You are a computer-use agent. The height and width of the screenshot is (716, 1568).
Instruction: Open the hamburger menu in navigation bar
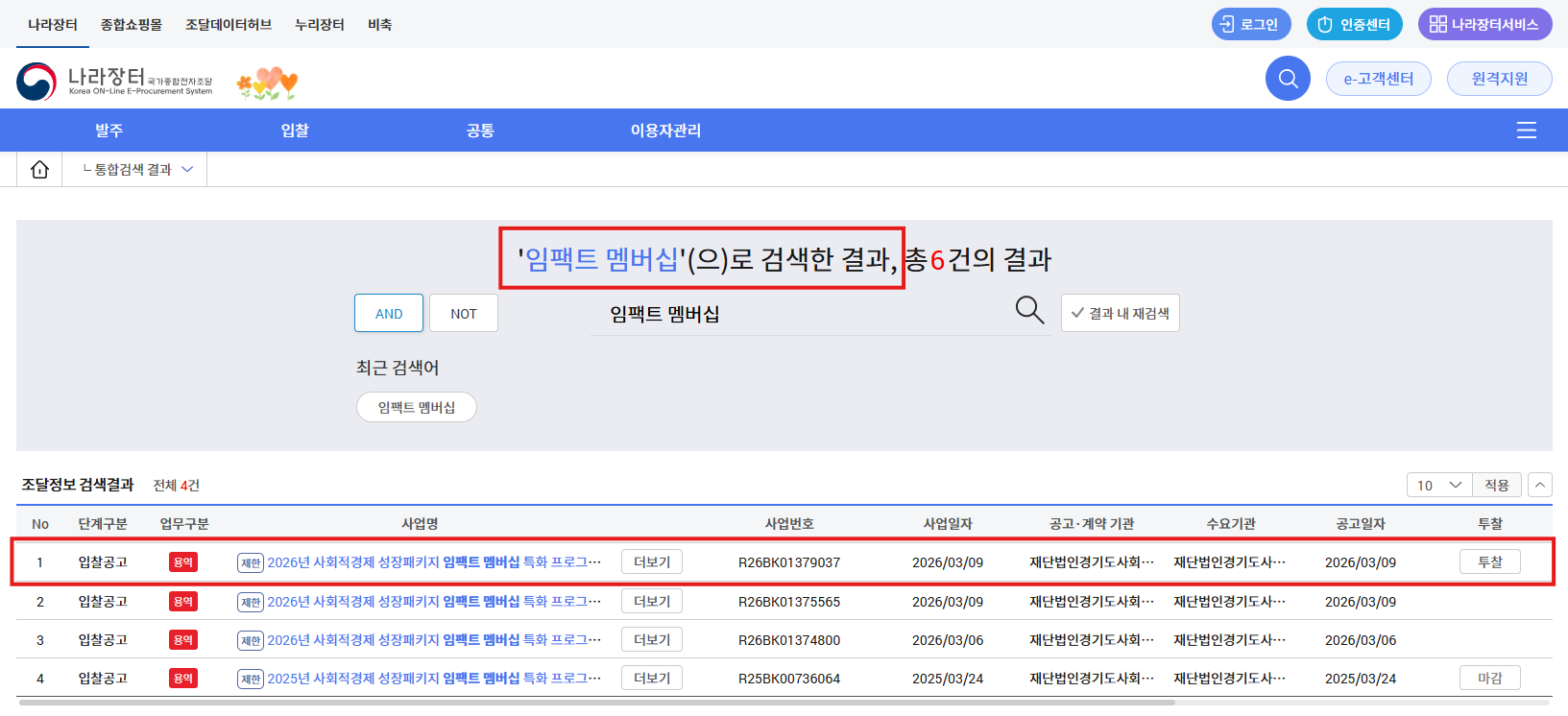[x=1526, y=131]
